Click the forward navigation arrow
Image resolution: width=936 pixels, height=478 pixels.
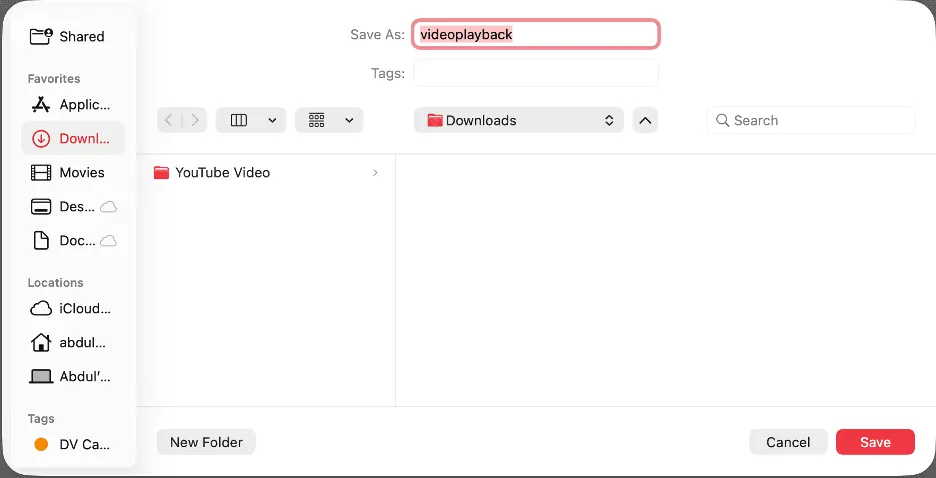(x=195, y=121)
